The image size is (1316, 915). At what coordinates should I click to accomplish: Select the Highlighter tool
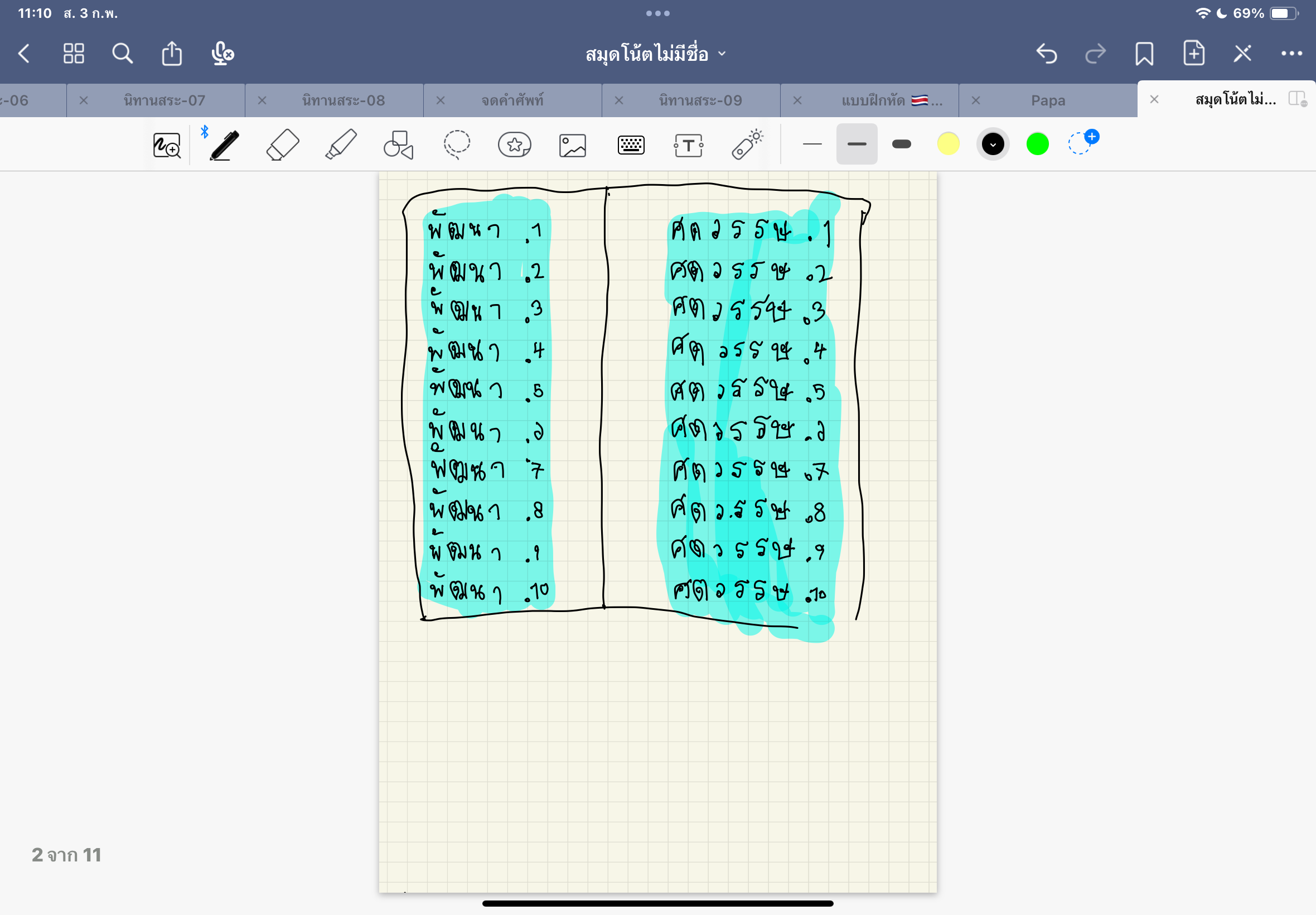(341, 145)
